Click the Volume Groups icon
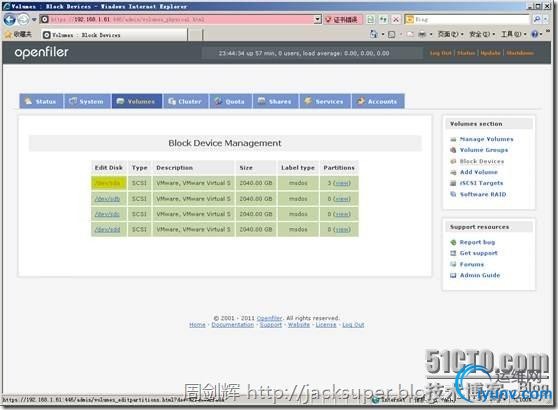This screenshot has height=410, width=558. 453,150
